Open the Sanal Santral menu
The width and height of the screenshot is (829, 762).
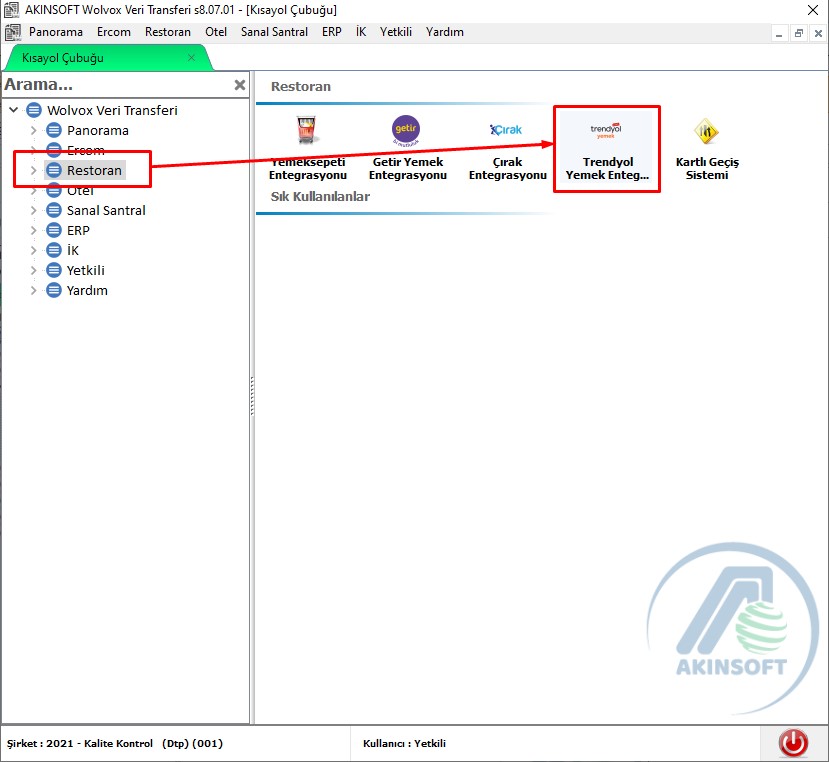[274, 32]
